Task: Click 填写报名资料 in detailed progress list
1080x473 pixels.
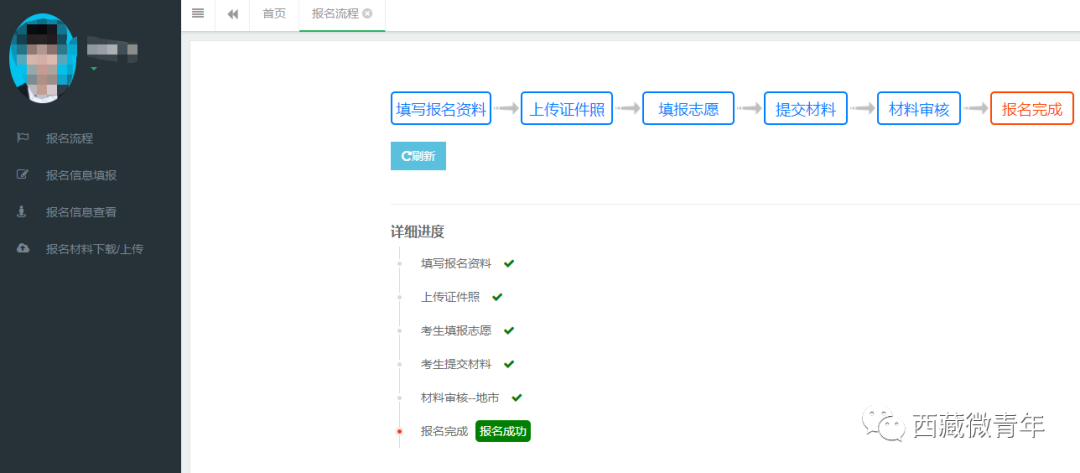Action: [x=456, y=264]
